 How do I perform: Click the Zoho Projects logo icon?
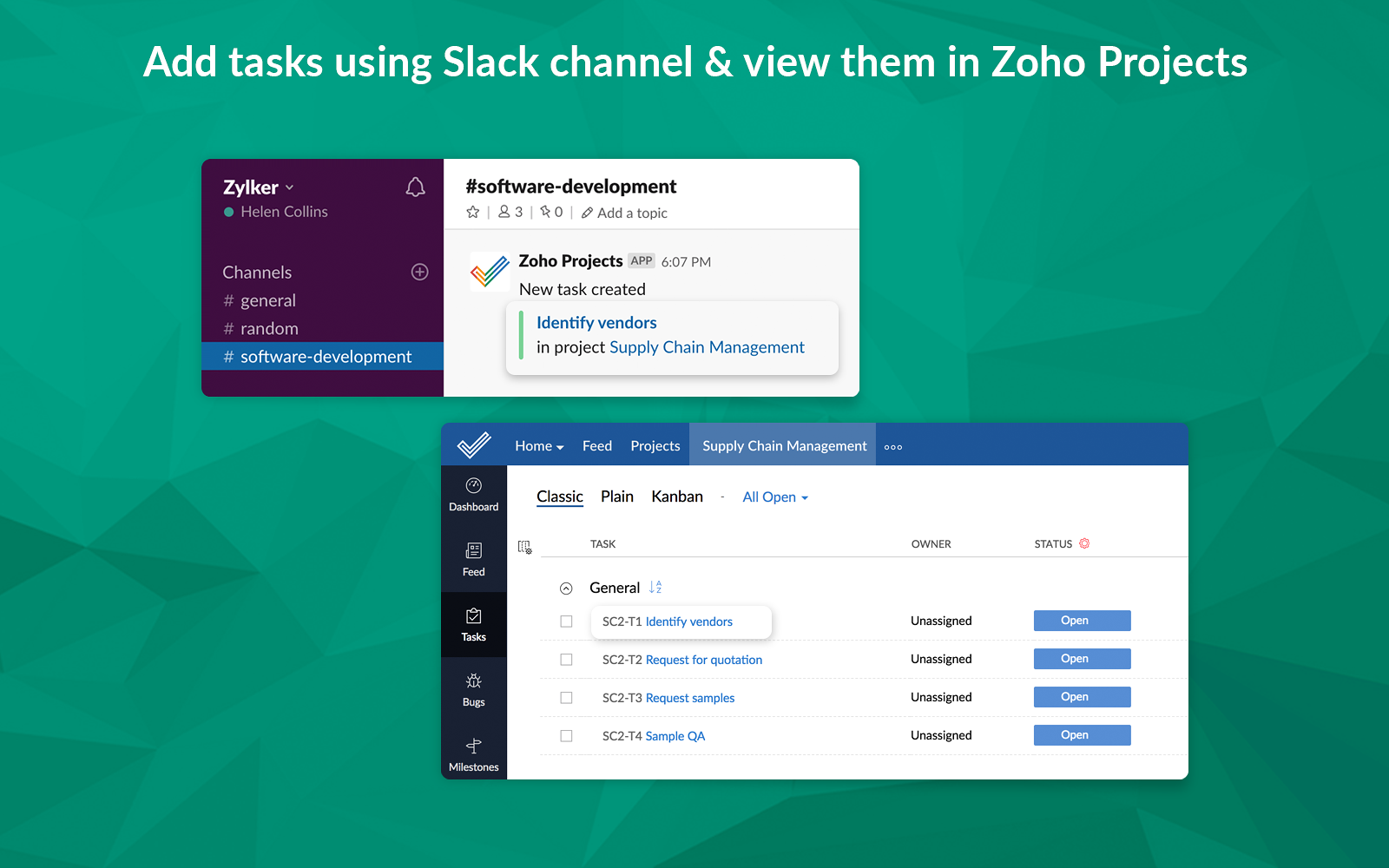coord(474,445)
